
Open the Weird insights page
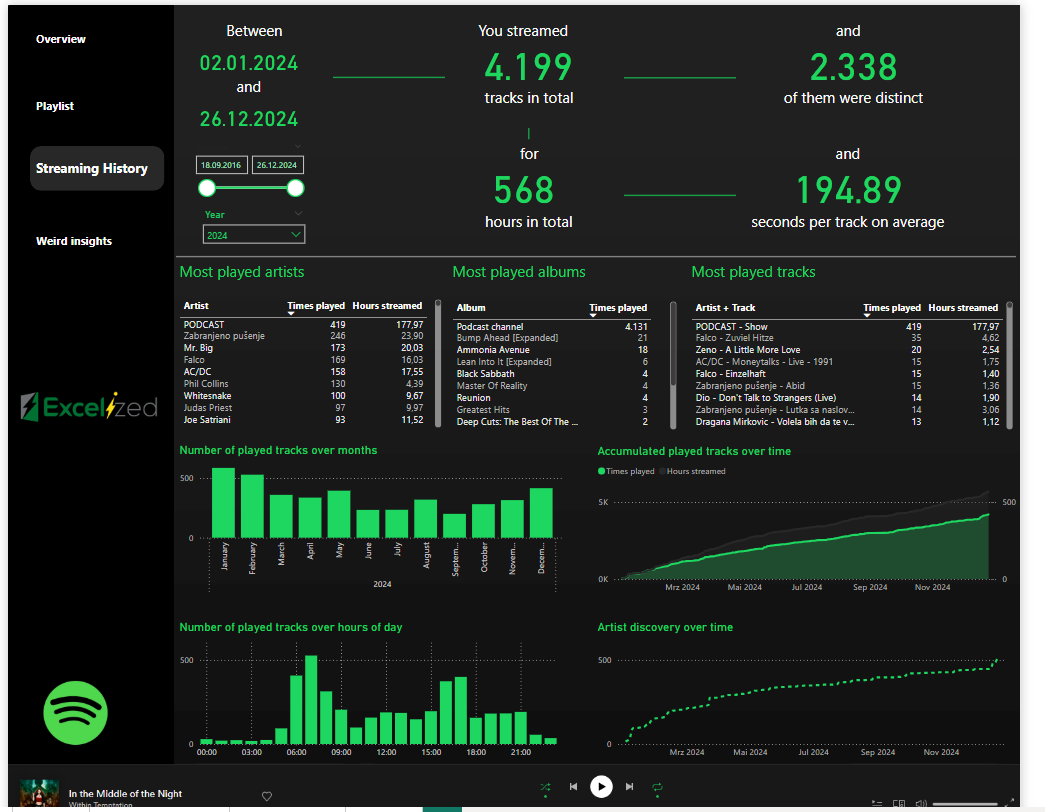coord(74,241)
